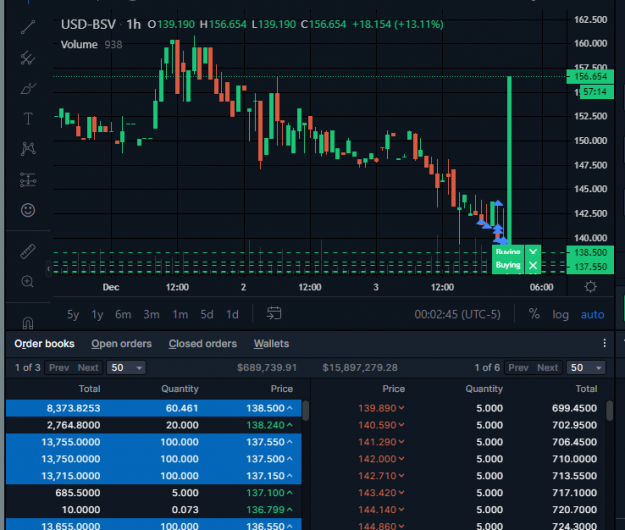Select bid row priced 138.500
The height and width of the screenshot is (530, 625).
153,408
